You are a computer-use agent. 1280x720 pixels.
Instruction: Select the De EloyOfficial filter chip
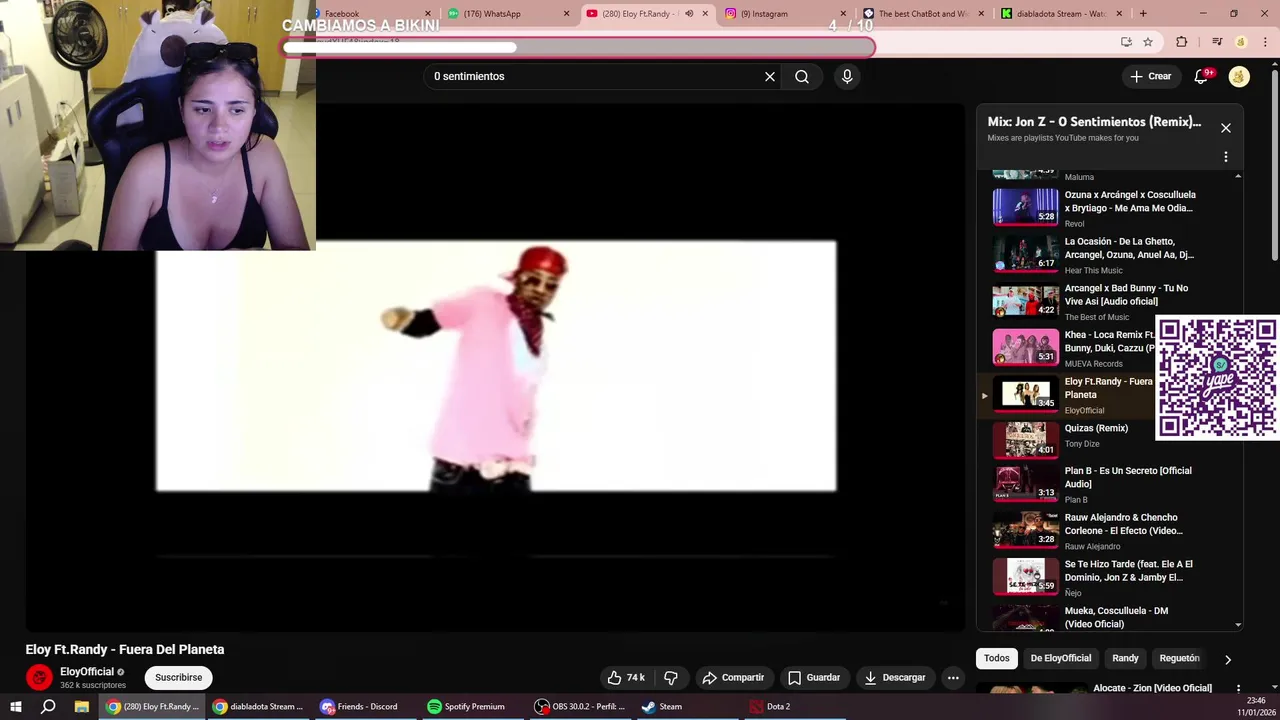(x=1061, y=658)
